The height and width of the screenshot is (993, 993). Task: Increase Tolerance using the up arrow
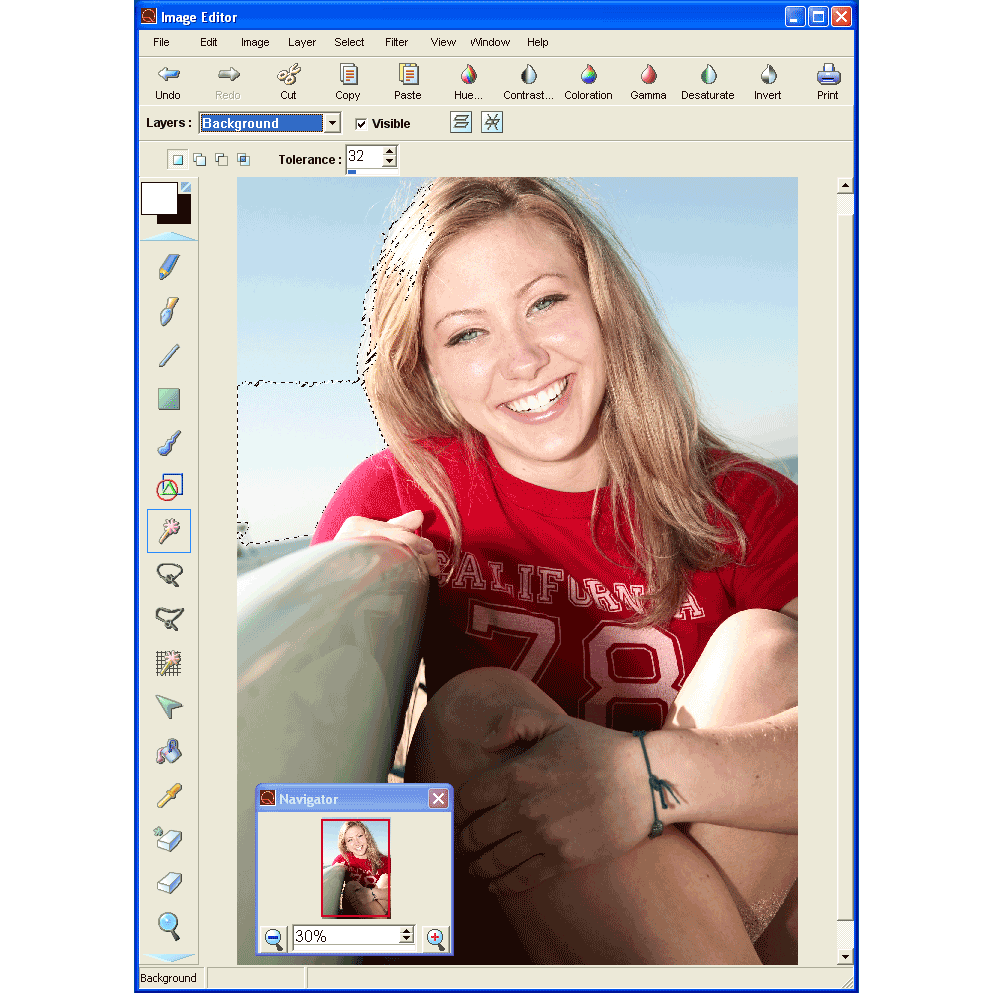click(389, 152)
